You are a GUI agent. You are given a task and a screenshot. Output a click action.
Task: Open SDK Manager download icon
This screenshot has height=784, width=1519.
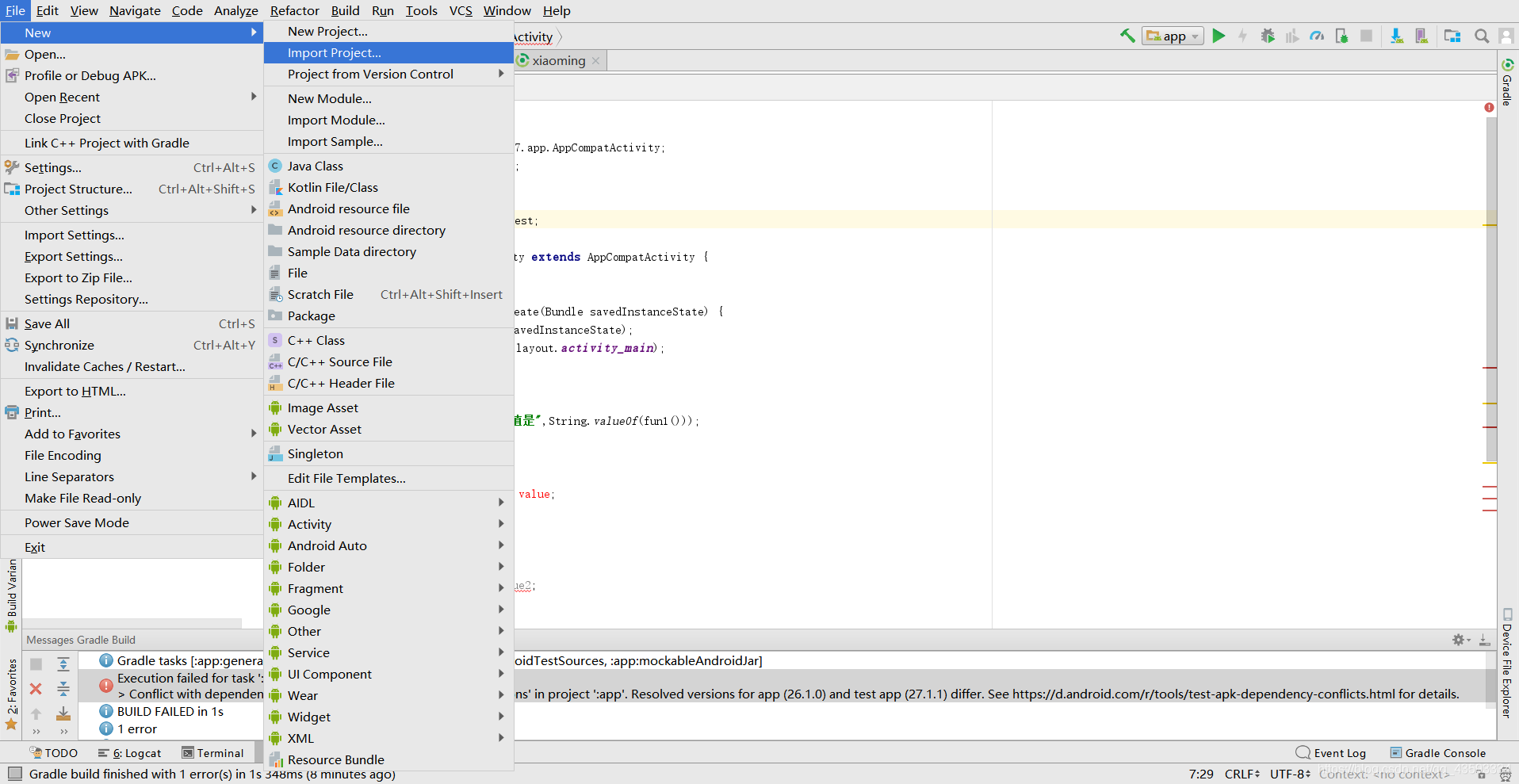point(1397,36)
